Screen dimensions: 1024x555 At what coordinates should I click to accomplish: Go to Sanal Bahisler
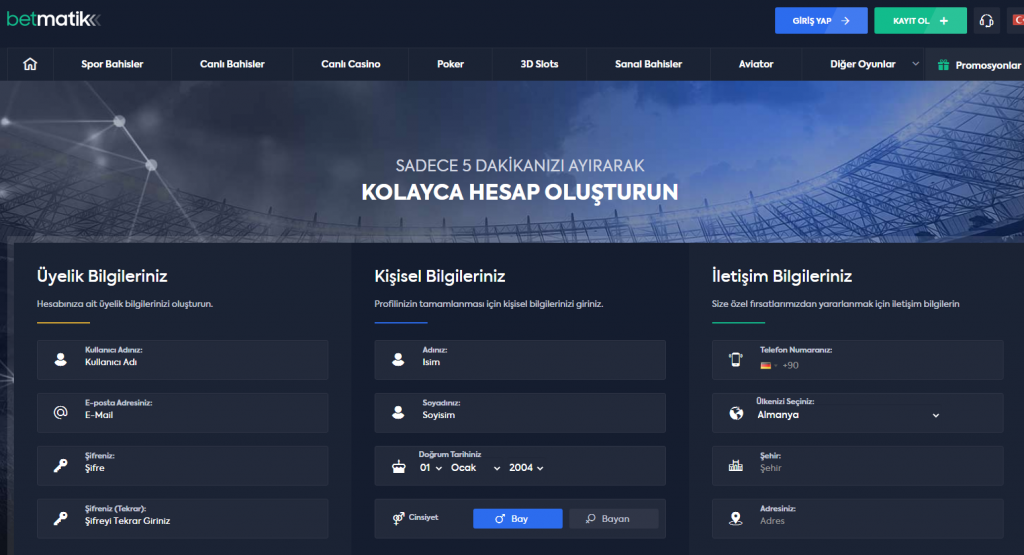(x=648, y=64)
